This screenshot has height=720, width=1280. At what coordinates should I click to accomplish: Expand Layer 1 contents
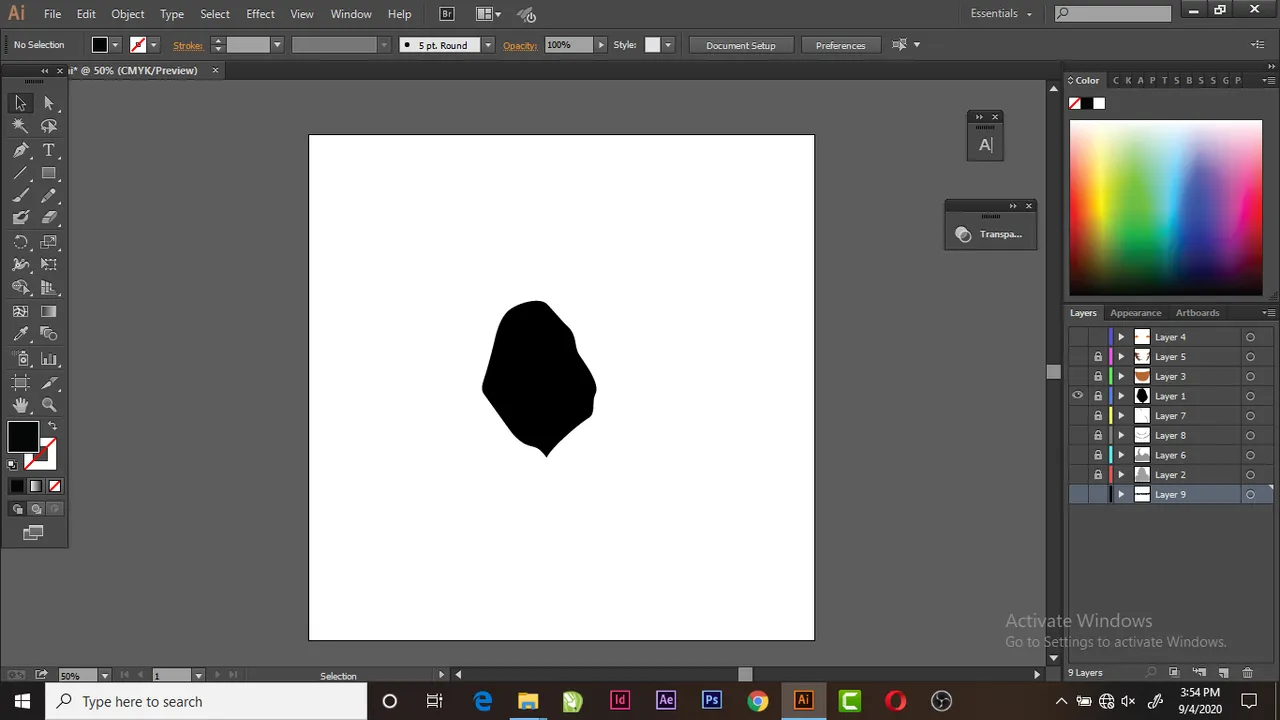(x=1121, y=396)
